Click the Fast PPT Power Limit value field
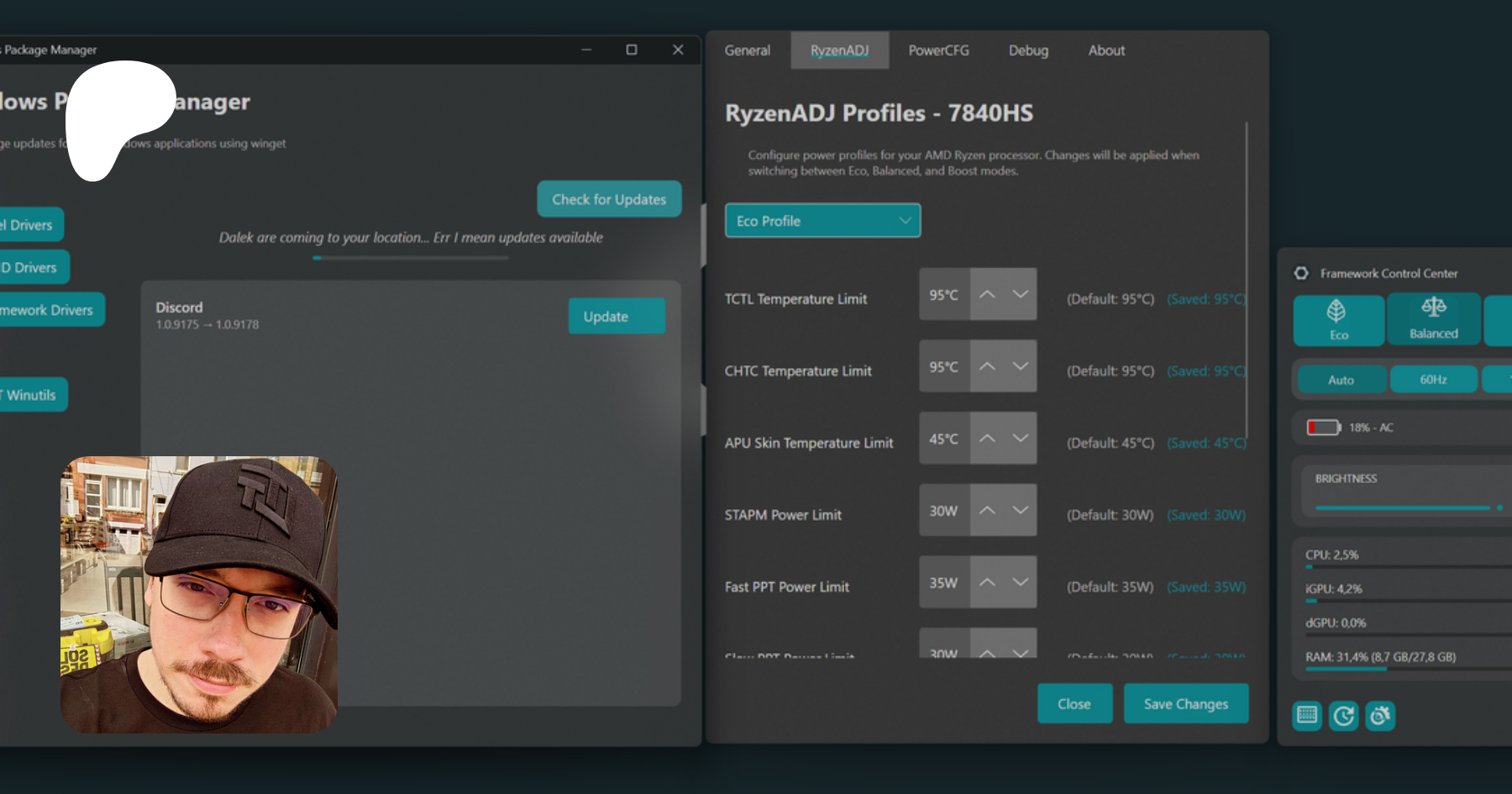 [x=943, y=582]
